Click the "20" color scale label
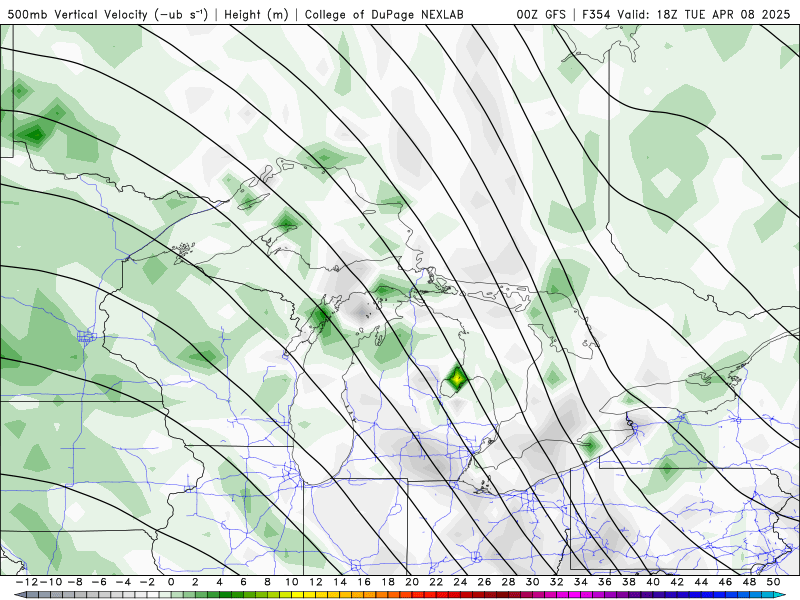Viewport: 800px width, 600px height. click(x=412, y=582)
